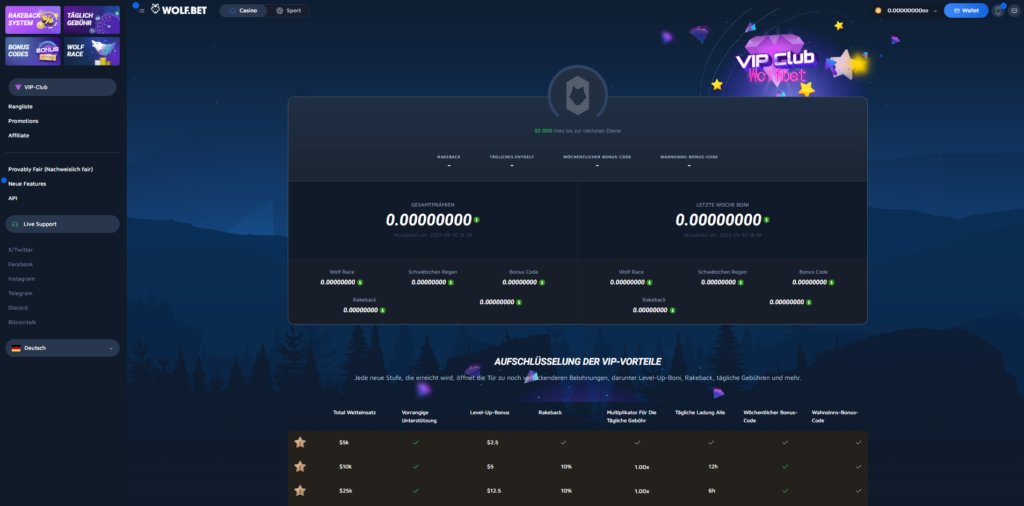The width and height of the screenshot is (1024, 506).
Task: Click the hamburger menu icon beside the logo
Action: pos(141,10)
